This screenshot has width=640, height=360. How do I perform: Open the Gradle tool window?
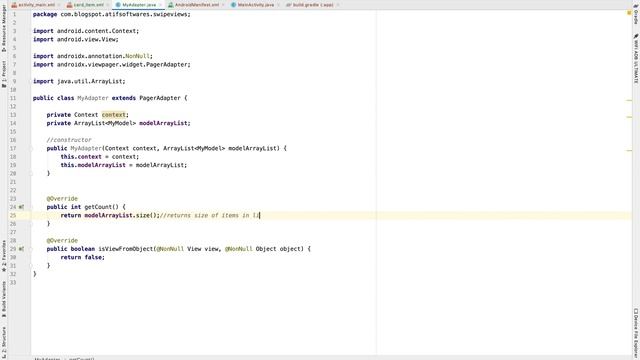636,15
